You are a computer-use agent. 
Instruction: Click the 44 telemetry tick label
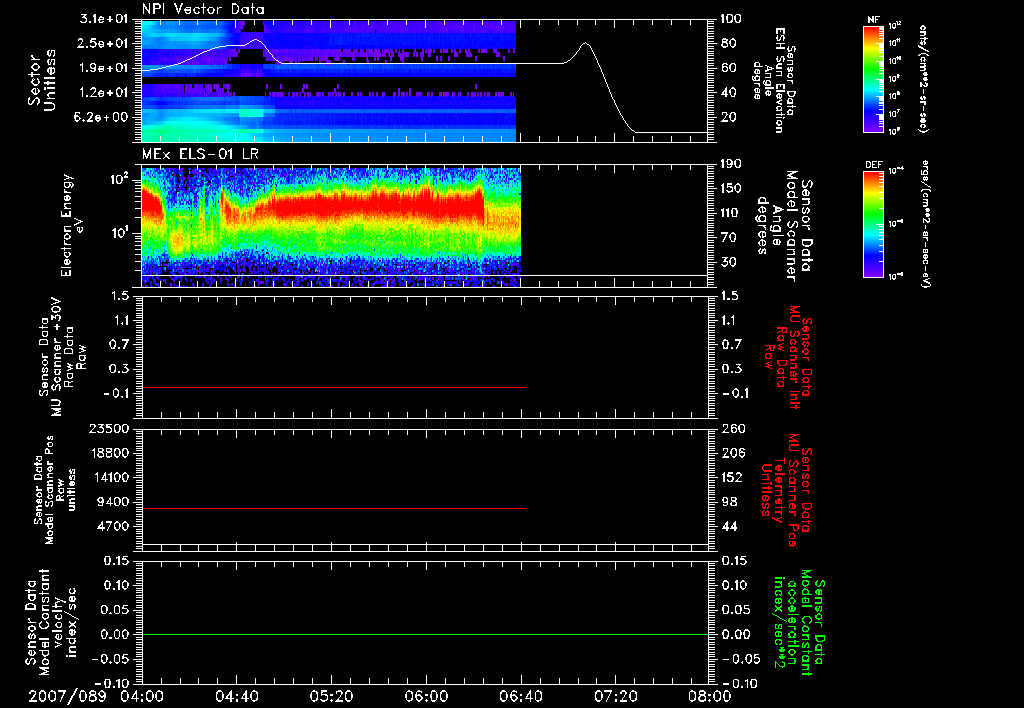729,526
